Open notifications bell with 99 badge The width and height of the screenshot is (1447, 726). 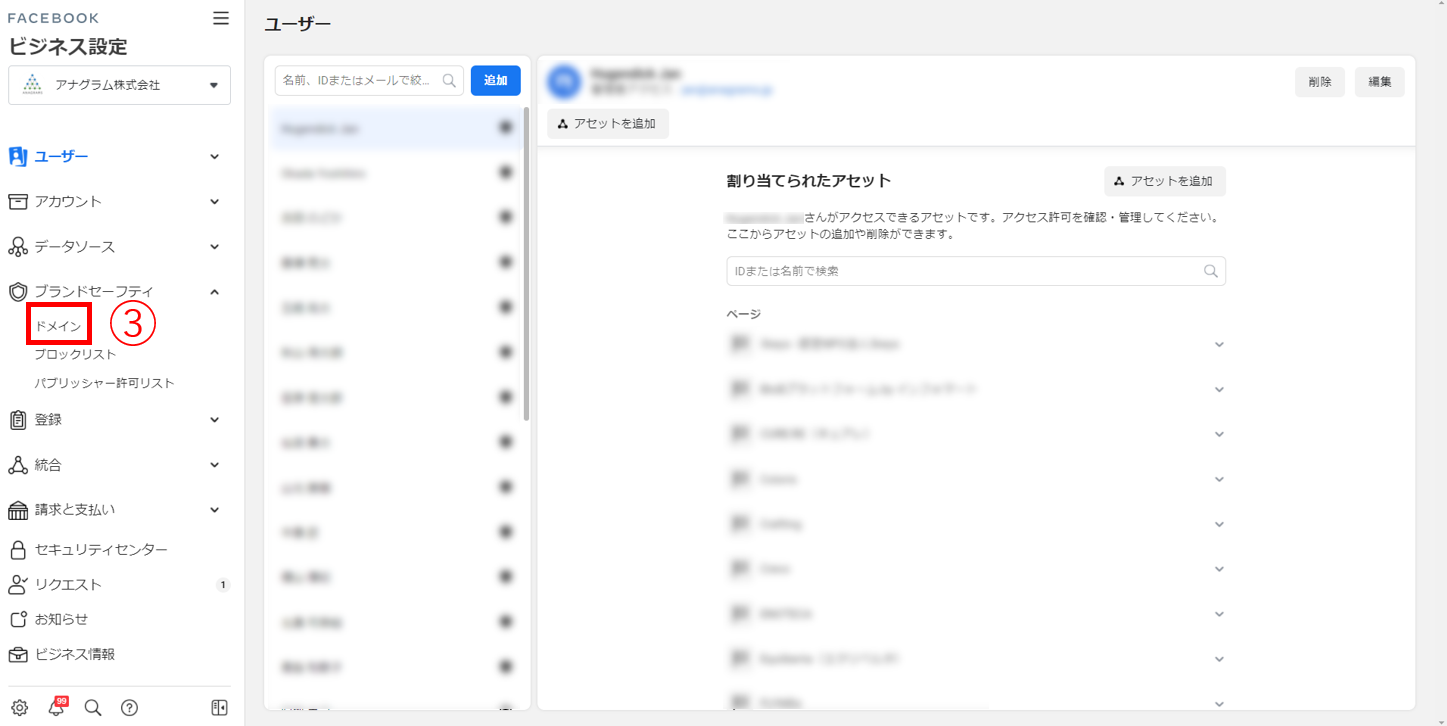56,708
